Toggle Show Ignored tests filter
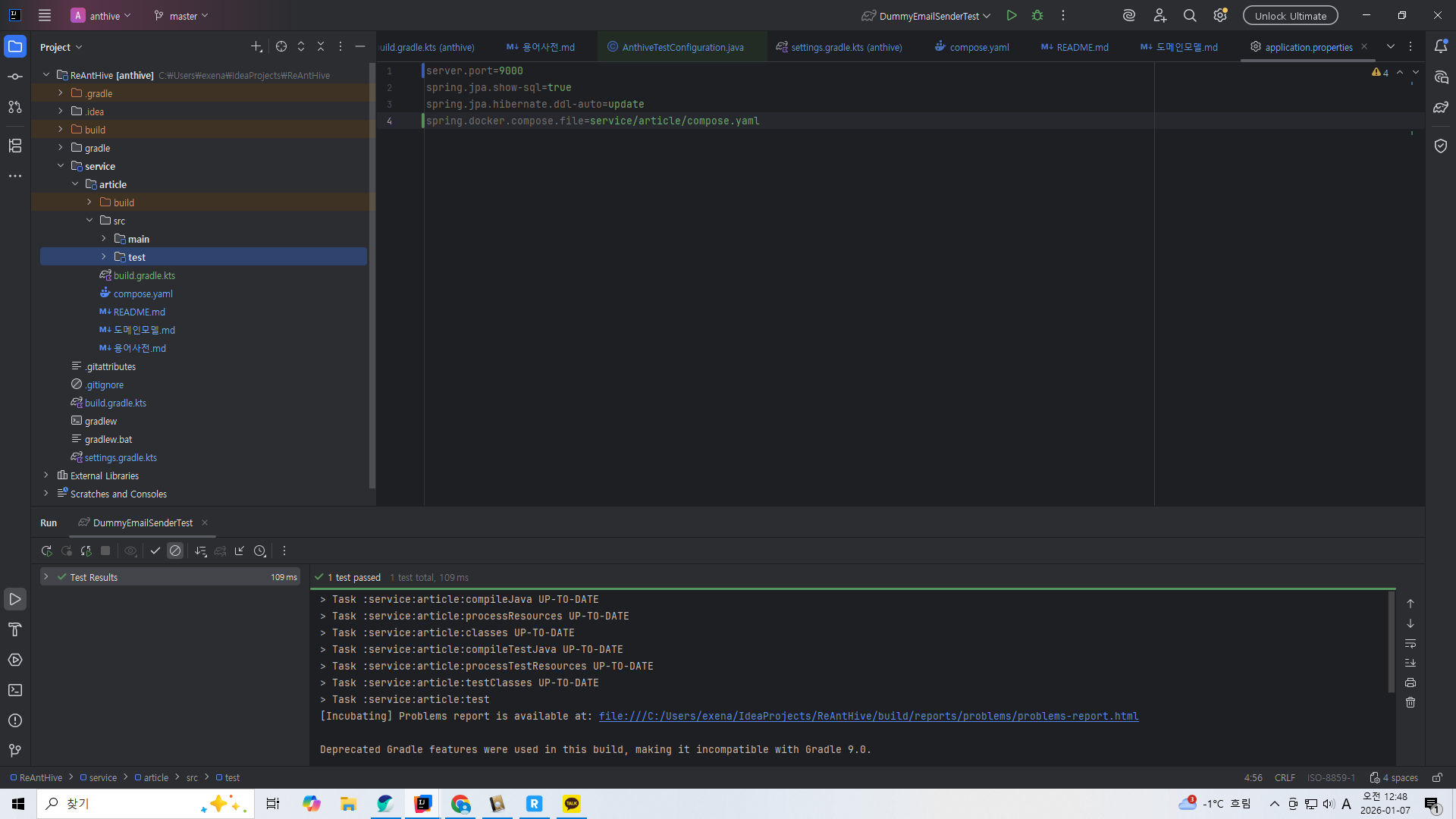This screenshot has width=1456, height=819. tap(175, 551)
